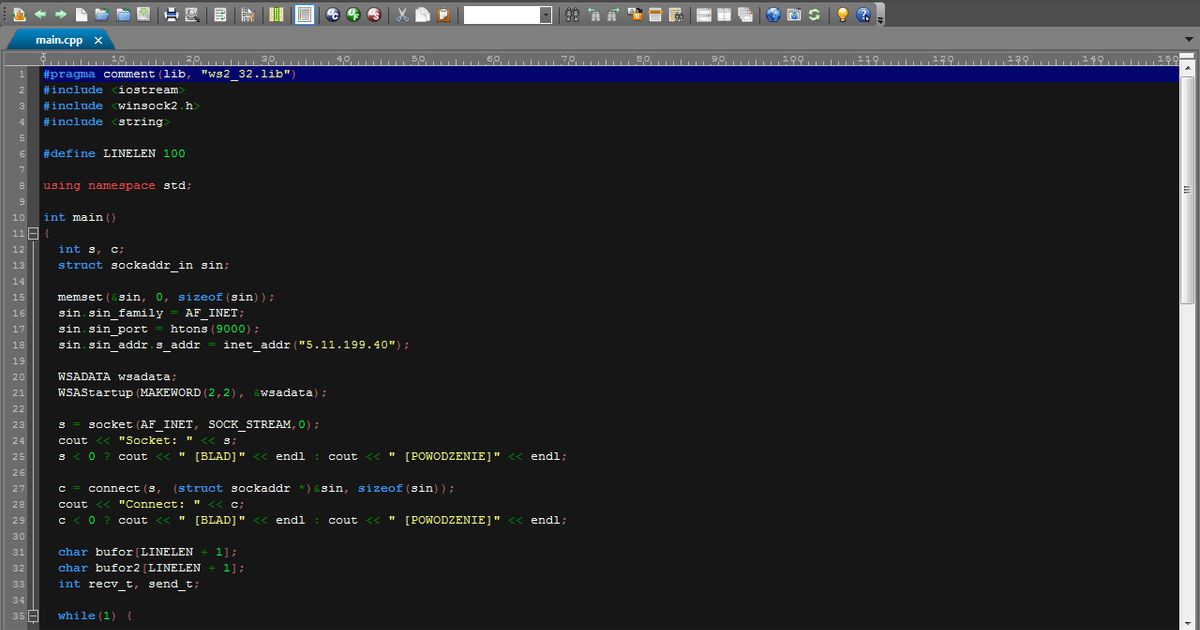Close the main.cpp tab
The height and width of the screenshot is (630, 1200).
click(x=98, y=40)
